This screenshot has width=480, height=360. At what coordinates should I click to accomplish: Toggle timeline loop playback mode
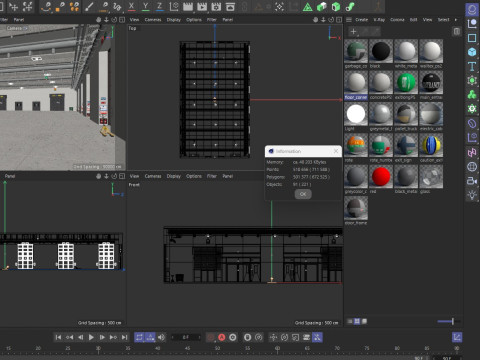(x=139, y=337)
